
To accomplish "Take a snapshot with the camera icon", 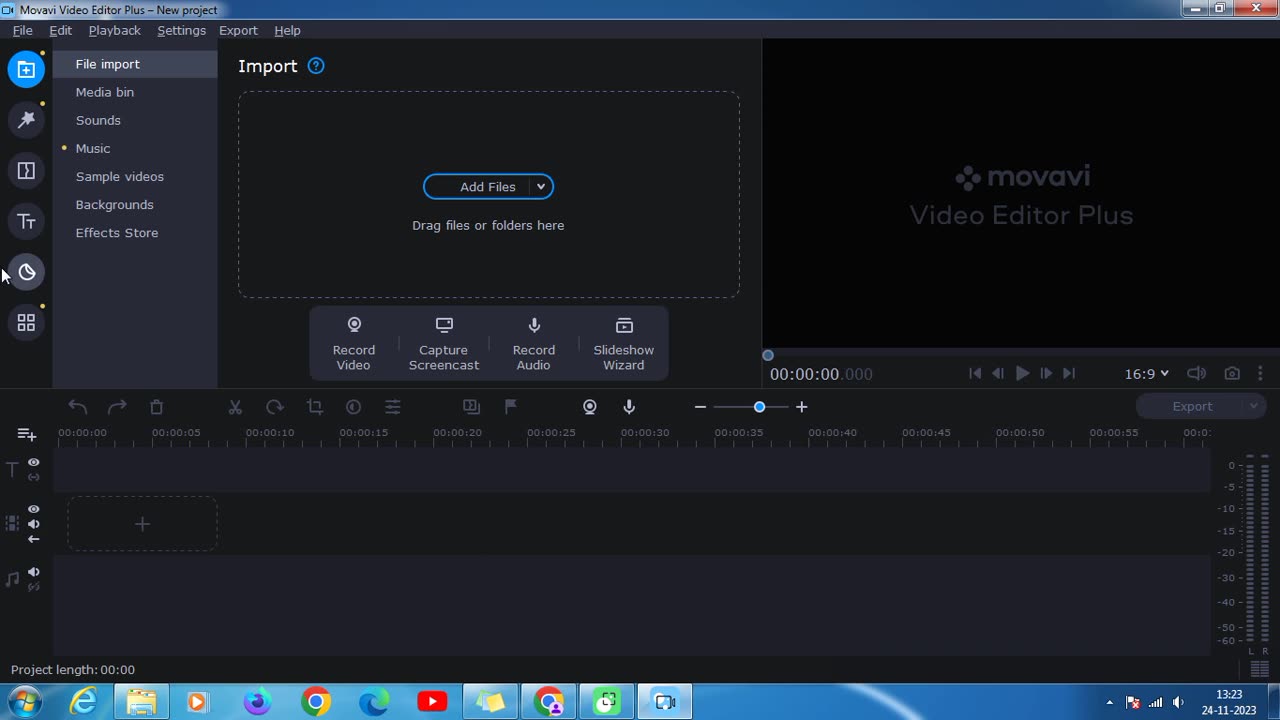I will pyautogui.click(x=1232, y=373).
